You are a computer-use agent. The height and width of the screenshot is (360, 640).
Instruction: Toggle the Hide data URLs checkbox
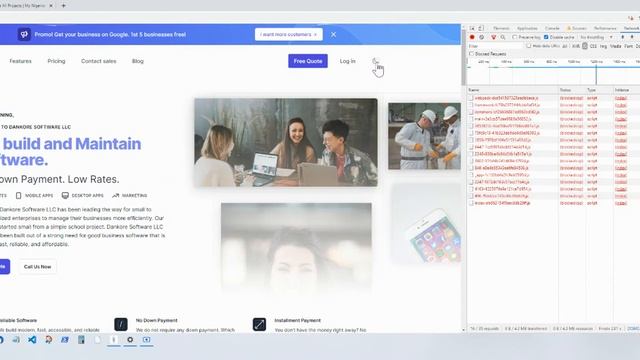(x=529, y=46)
